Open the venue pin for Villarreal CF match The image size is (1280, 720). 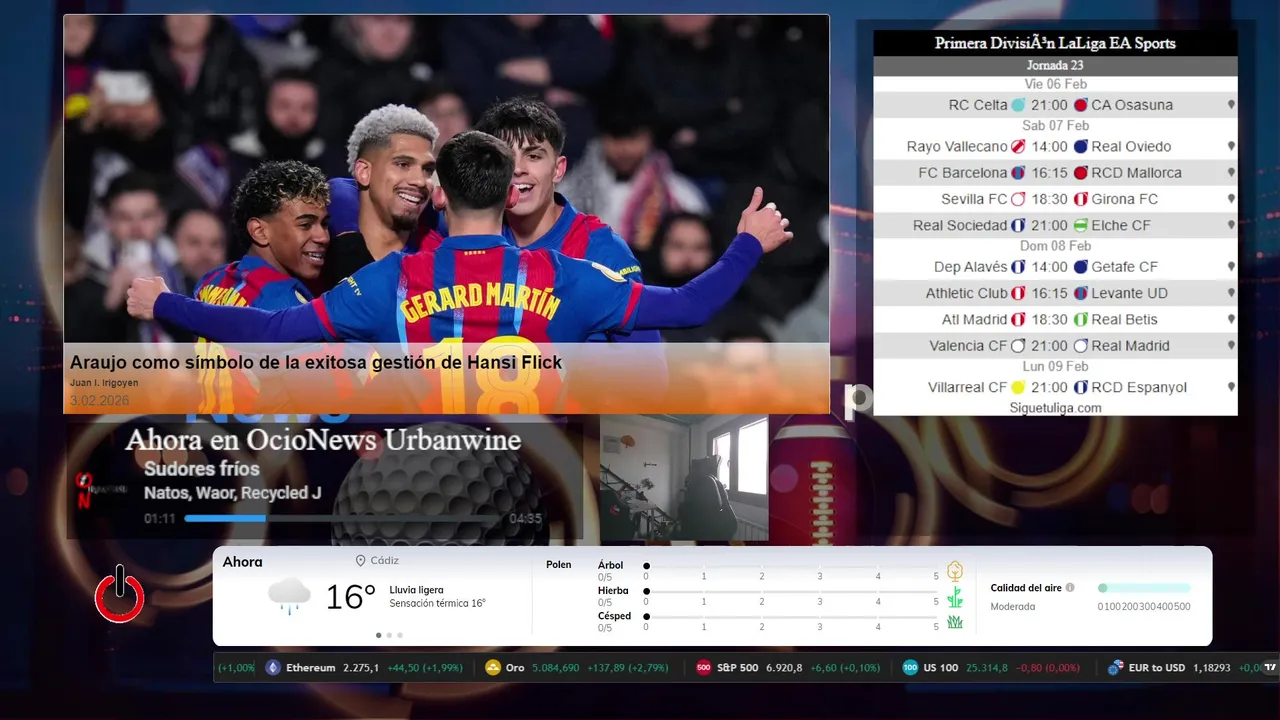coord(1231,387)
